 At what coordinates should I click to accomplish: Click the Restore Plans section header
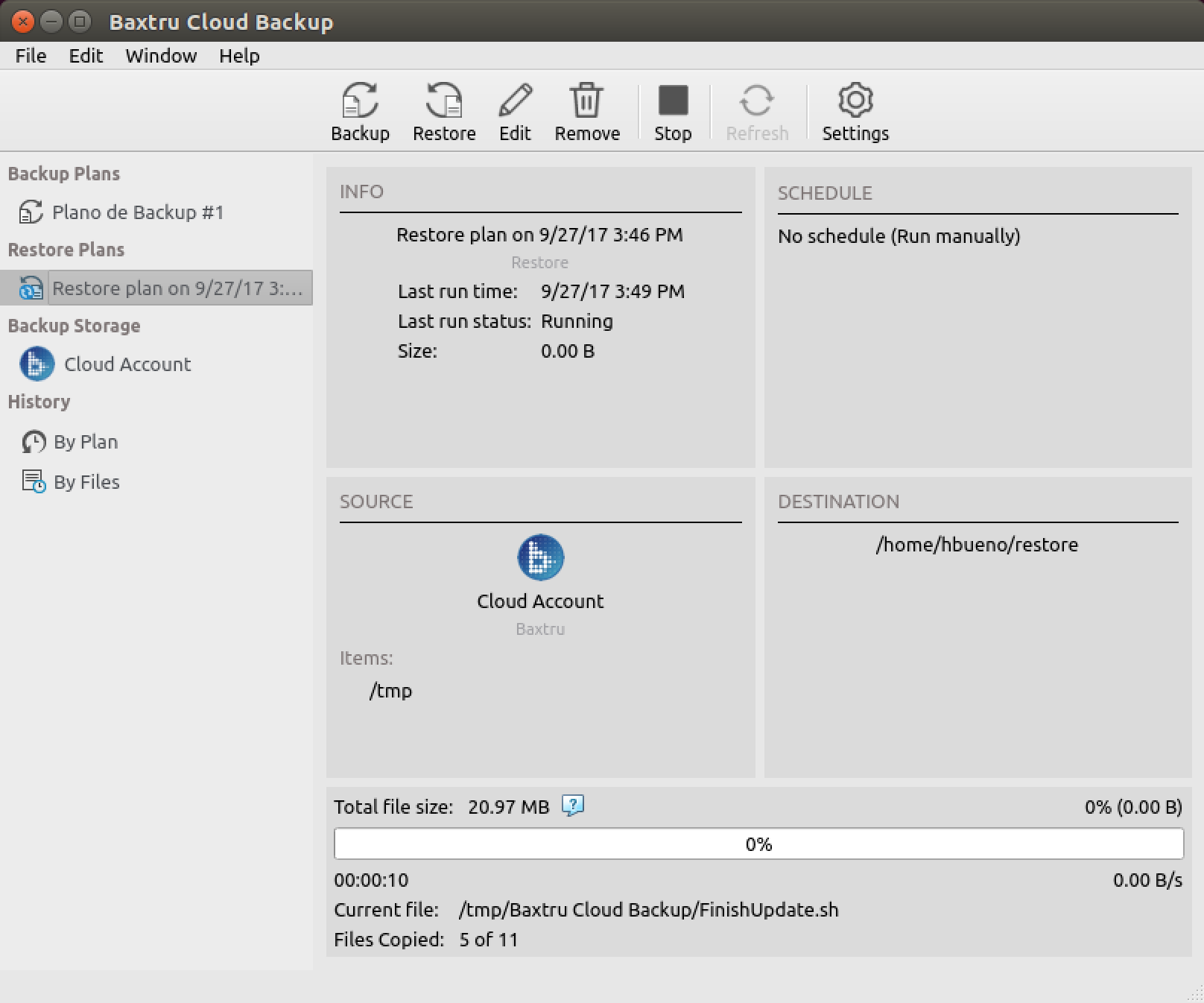(x=66, y=250)
